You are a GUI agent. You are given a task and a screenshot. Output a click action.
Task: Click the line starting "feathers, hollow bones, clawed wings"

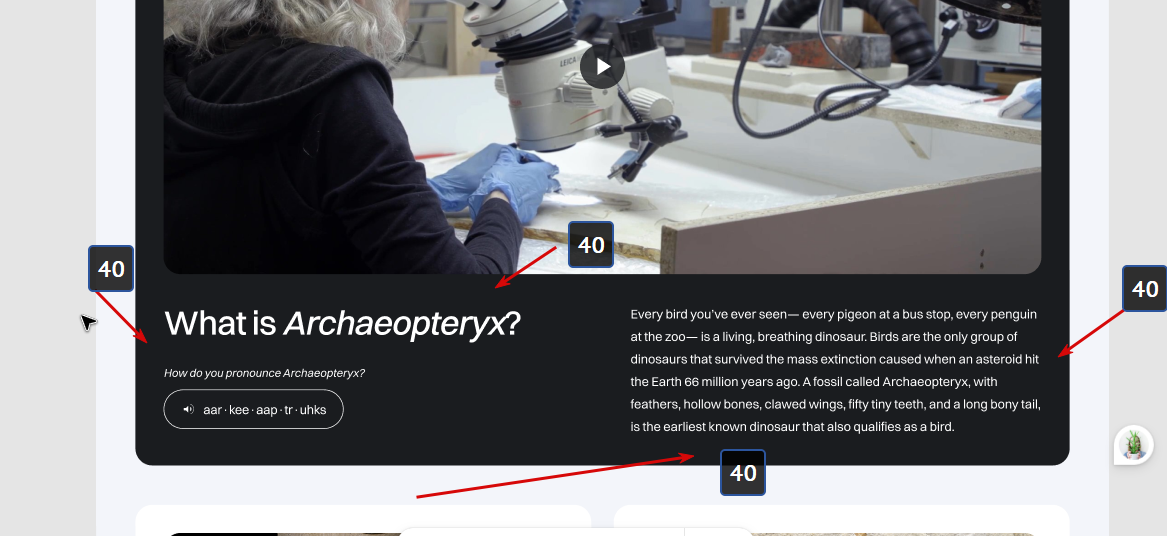click(x=835, y=405)
